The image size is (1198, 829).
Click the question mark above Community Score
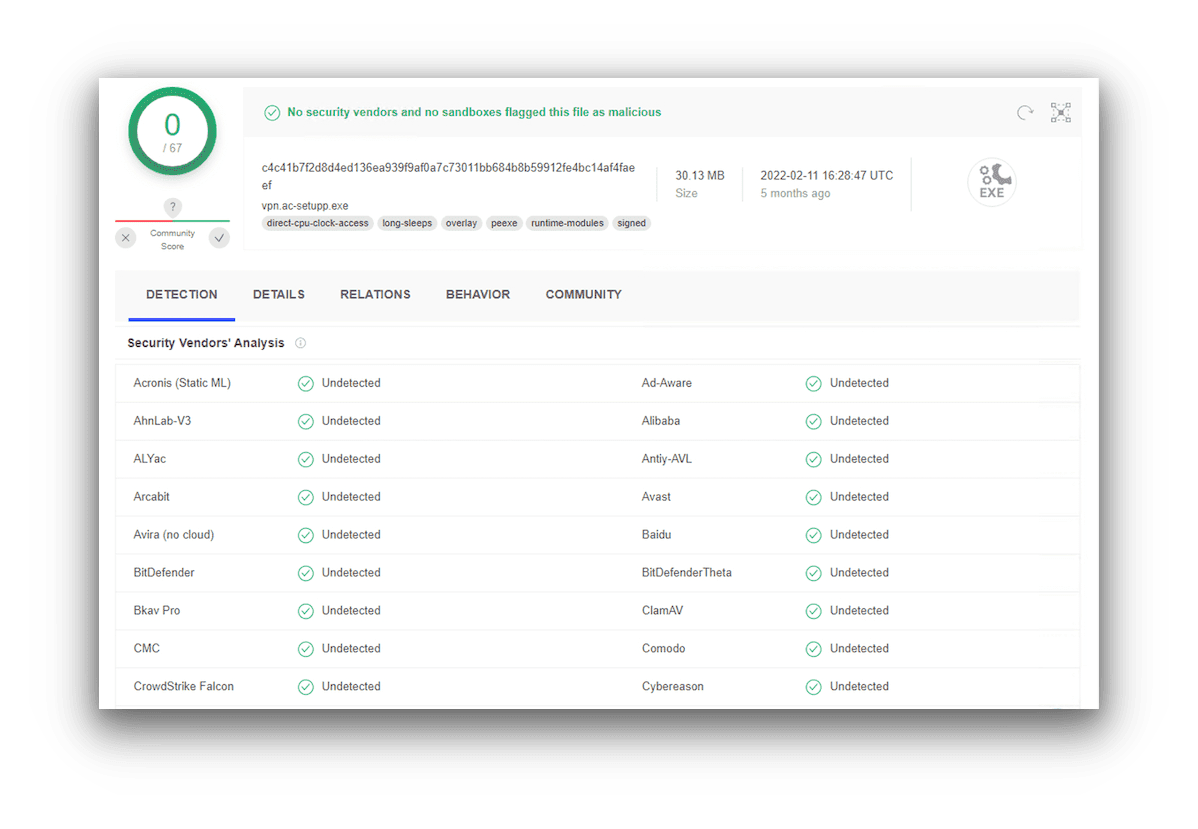coord(172,207)
